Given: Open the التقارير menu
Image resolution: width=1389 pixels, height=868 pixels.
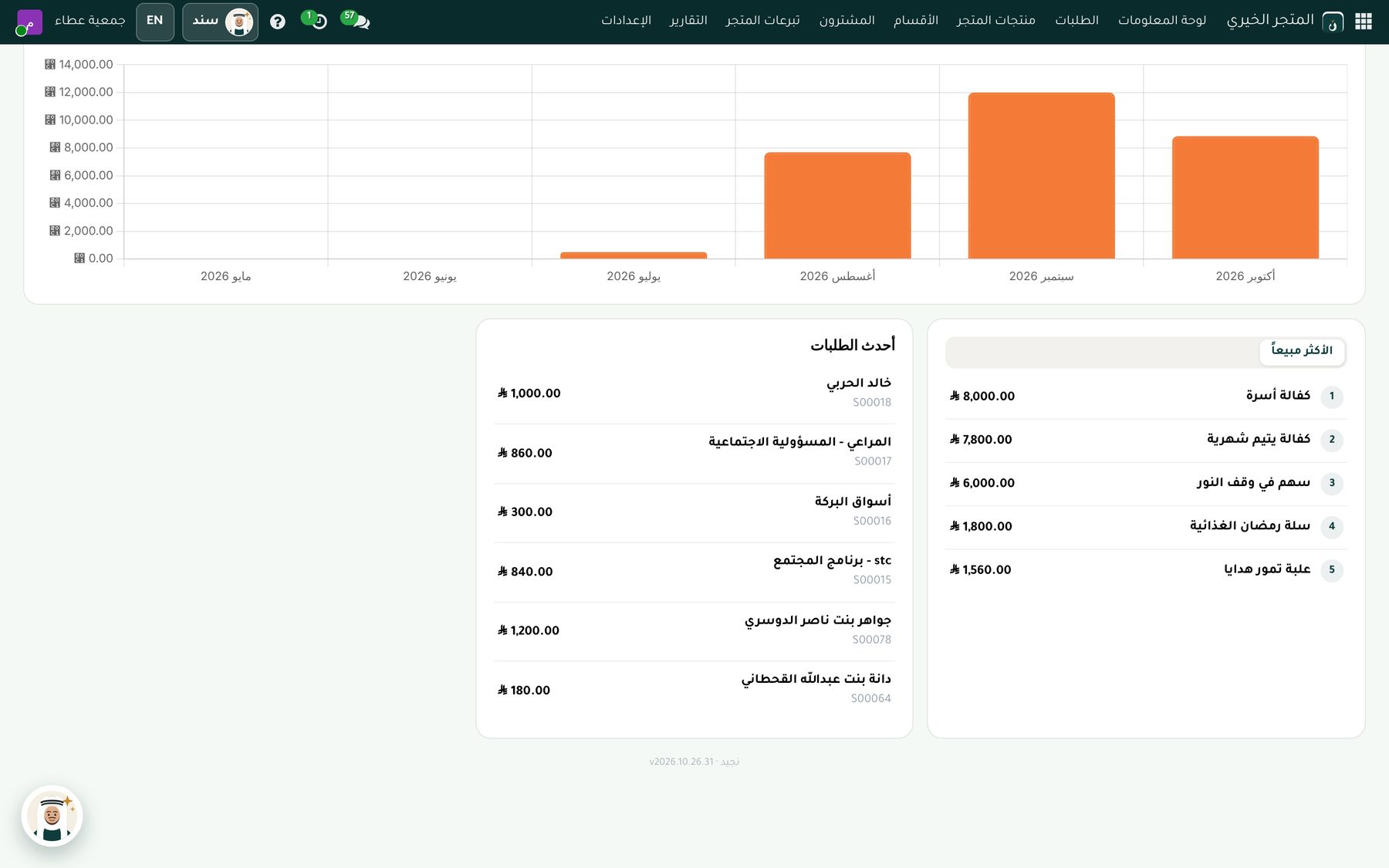Looking at the screenshot, I should (688, 20).
